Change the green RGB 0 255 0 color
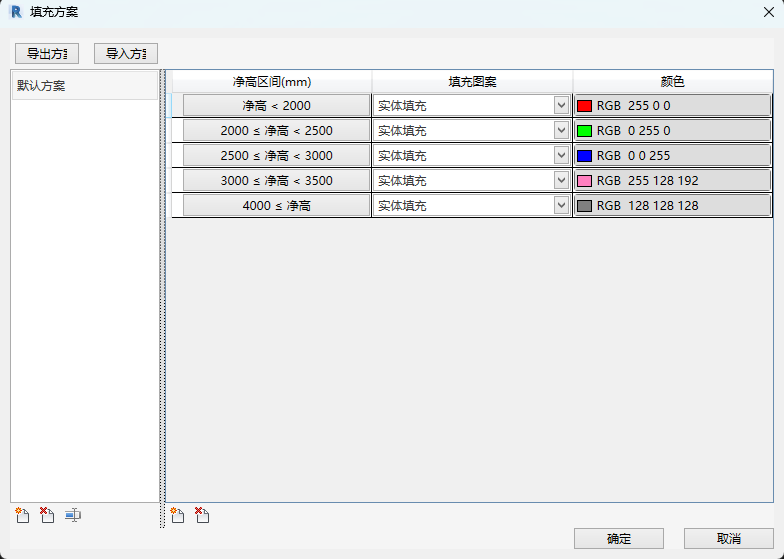Screen dimensions: 784x559 pos(672,130)
